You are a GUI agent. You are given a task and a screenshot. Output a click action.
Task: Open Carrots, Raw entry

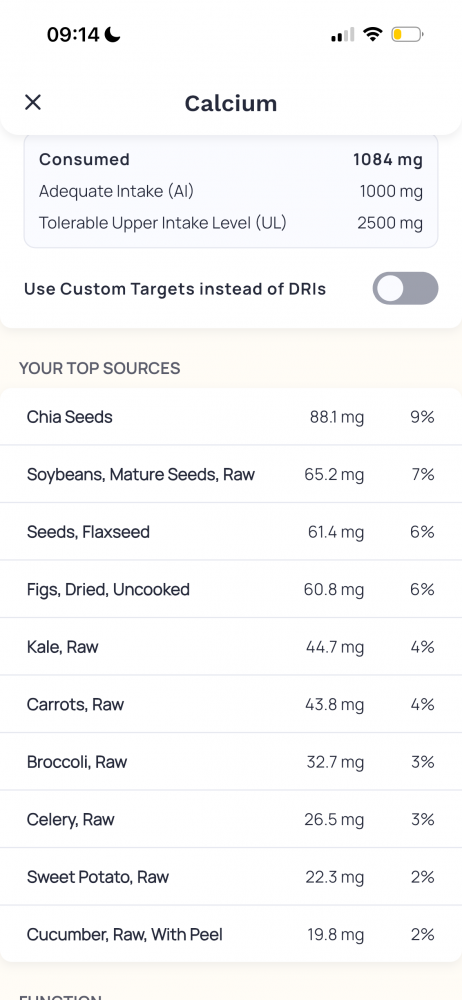231,704
